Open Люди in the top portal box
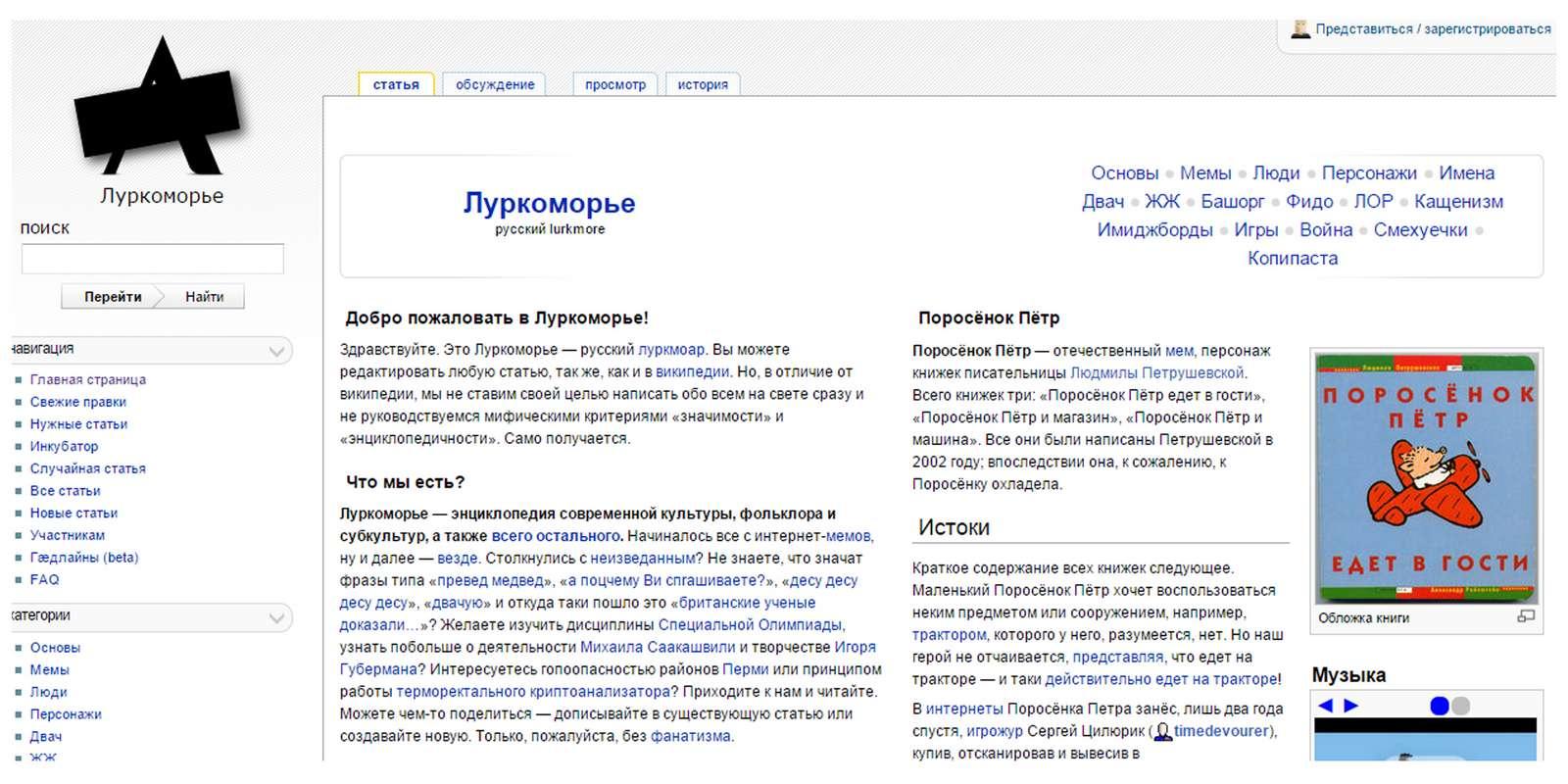Image resolution: width=1568 pixels, height=784 pixels. pos(1276,173)
